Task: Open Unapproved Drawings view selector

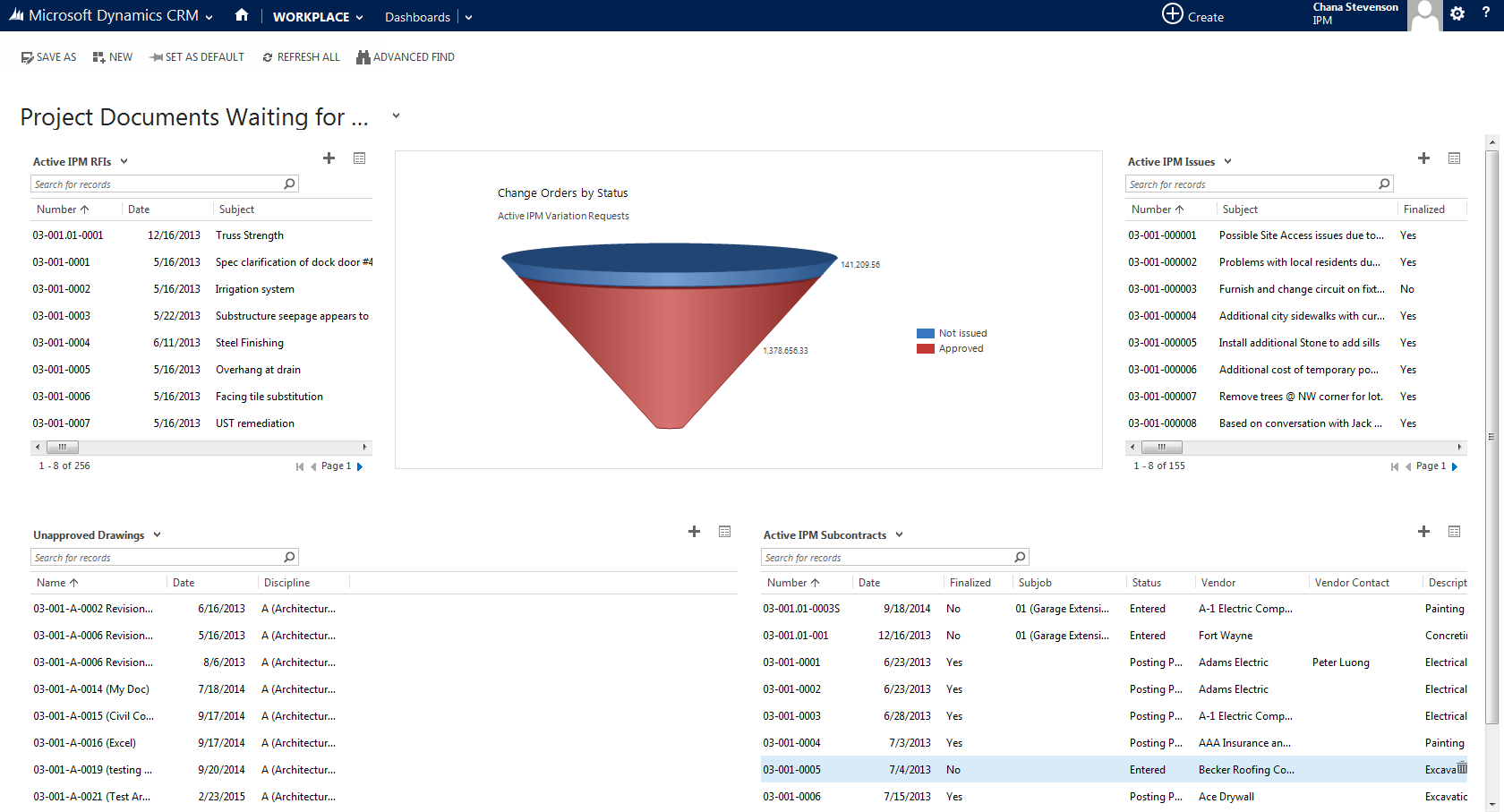Action: [157, 534]
